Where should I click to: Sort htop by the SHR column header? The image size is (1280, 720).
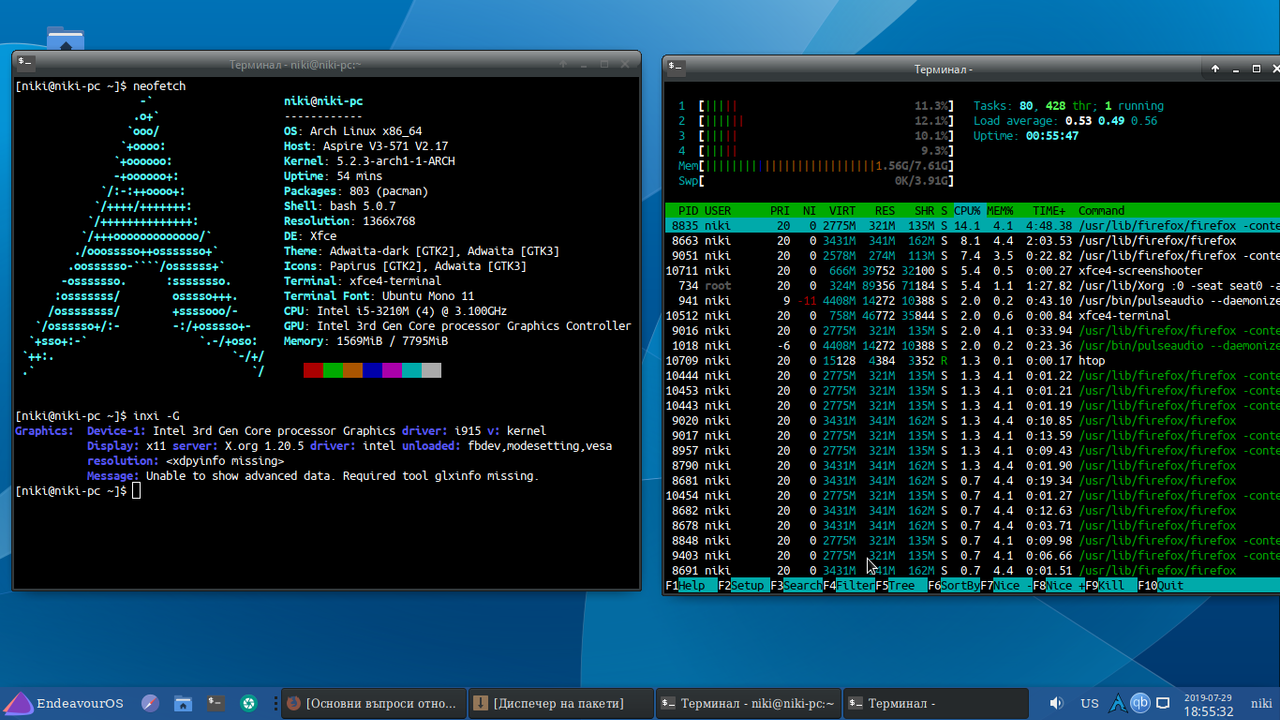924,211
